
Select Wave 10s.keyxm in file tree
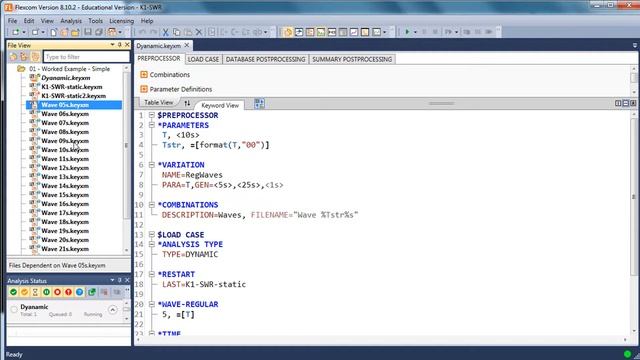[65, 150]
